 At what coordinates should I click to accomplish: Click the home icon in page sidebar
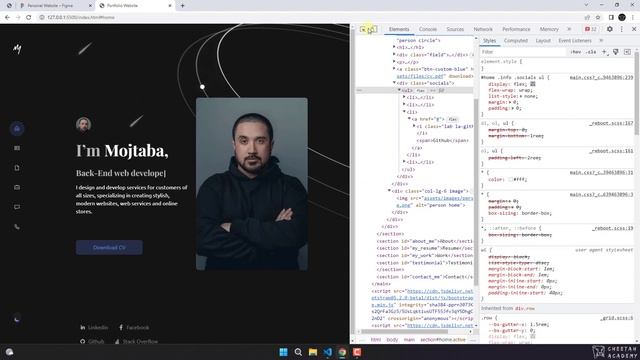17,129
